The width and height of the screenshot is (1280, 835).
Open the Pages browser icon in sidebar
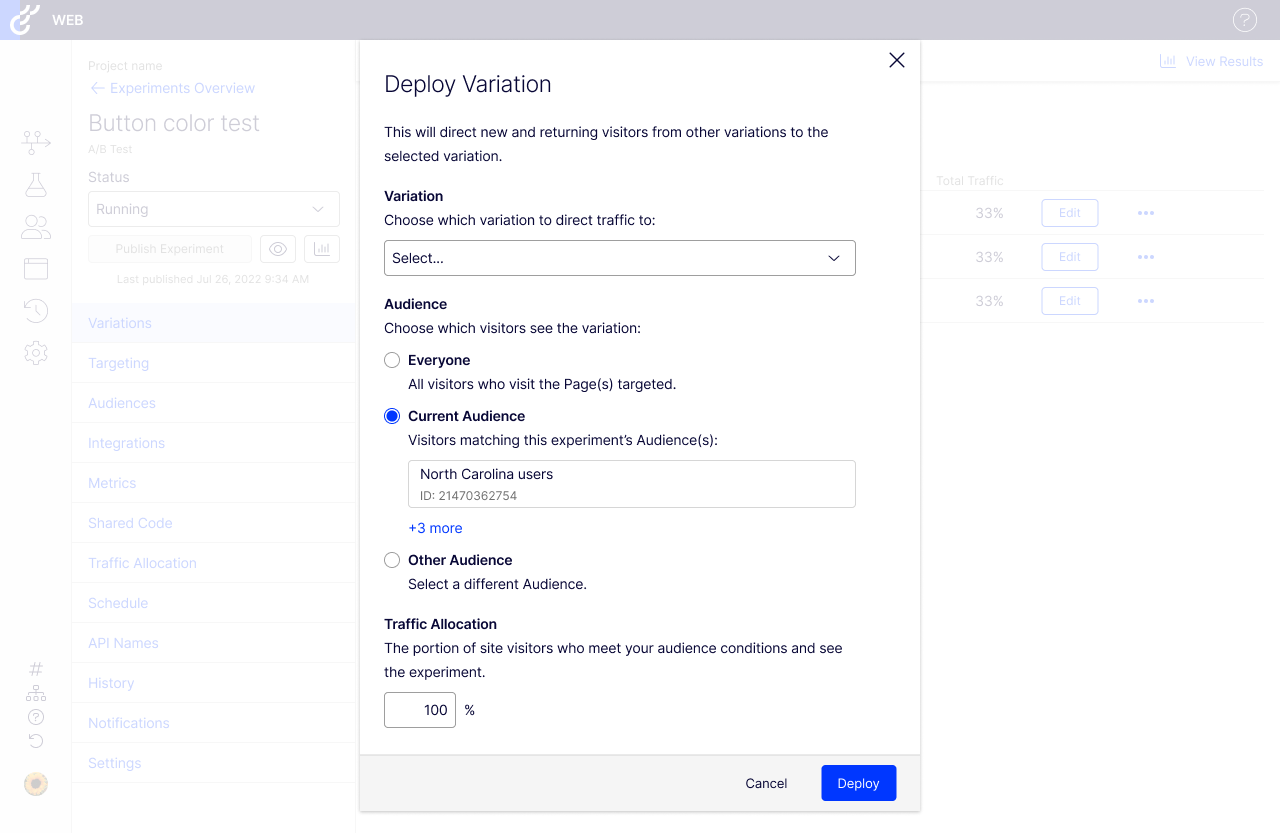[36, 268]
